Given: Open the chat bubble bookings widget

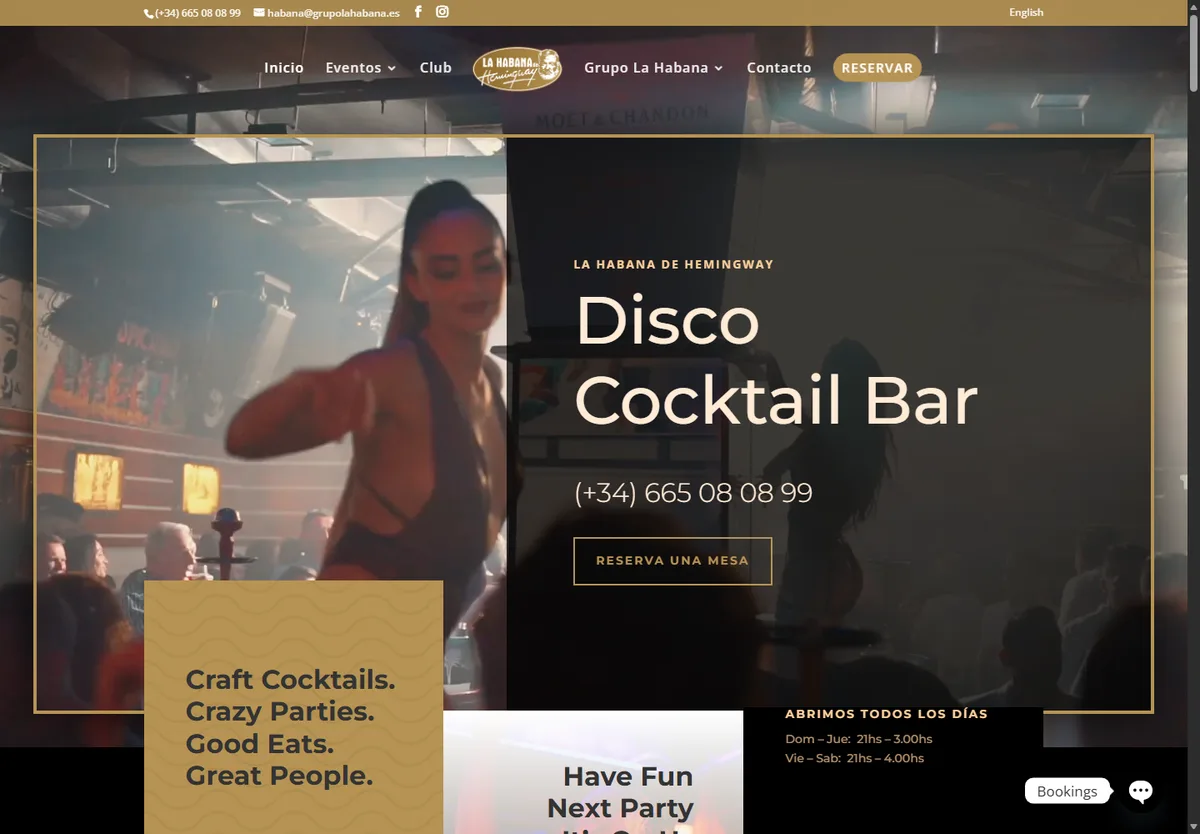Looking at the screenshot, I should 1140,791.
